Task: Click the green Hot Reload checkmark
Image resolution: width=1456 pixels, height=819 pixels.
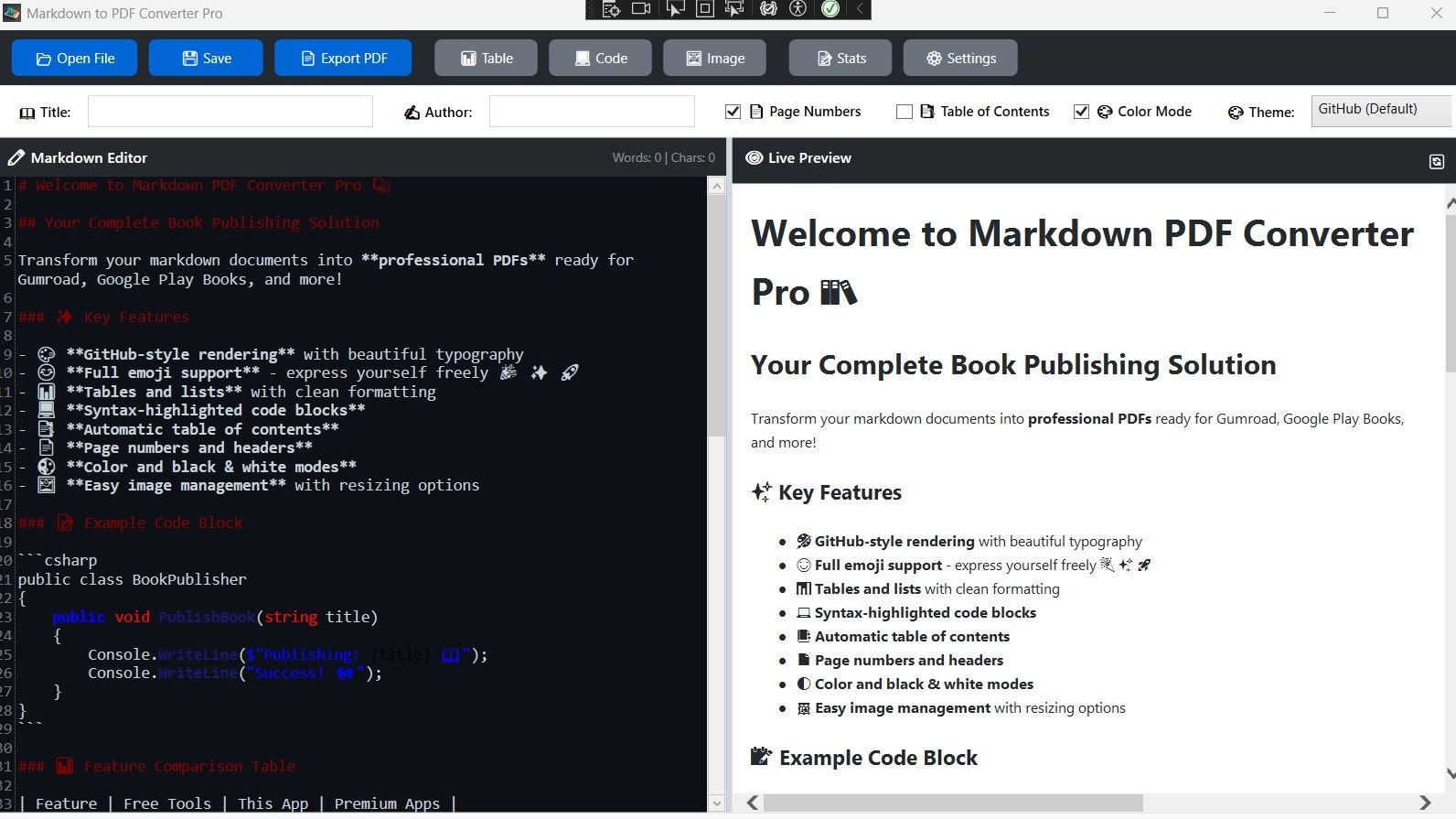Action: [830, 9]
